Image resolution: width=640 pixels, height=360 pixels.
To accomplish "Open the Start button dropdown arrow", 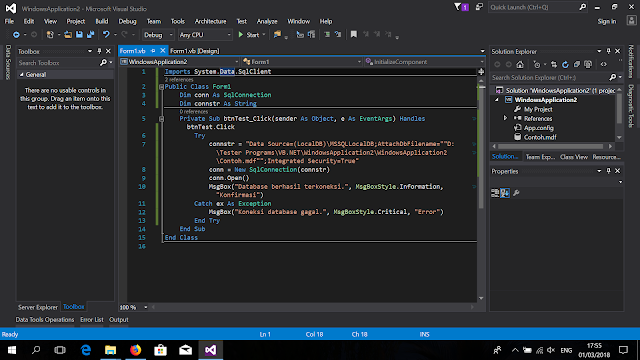I will pyautogui.click(x=264, y=35).
